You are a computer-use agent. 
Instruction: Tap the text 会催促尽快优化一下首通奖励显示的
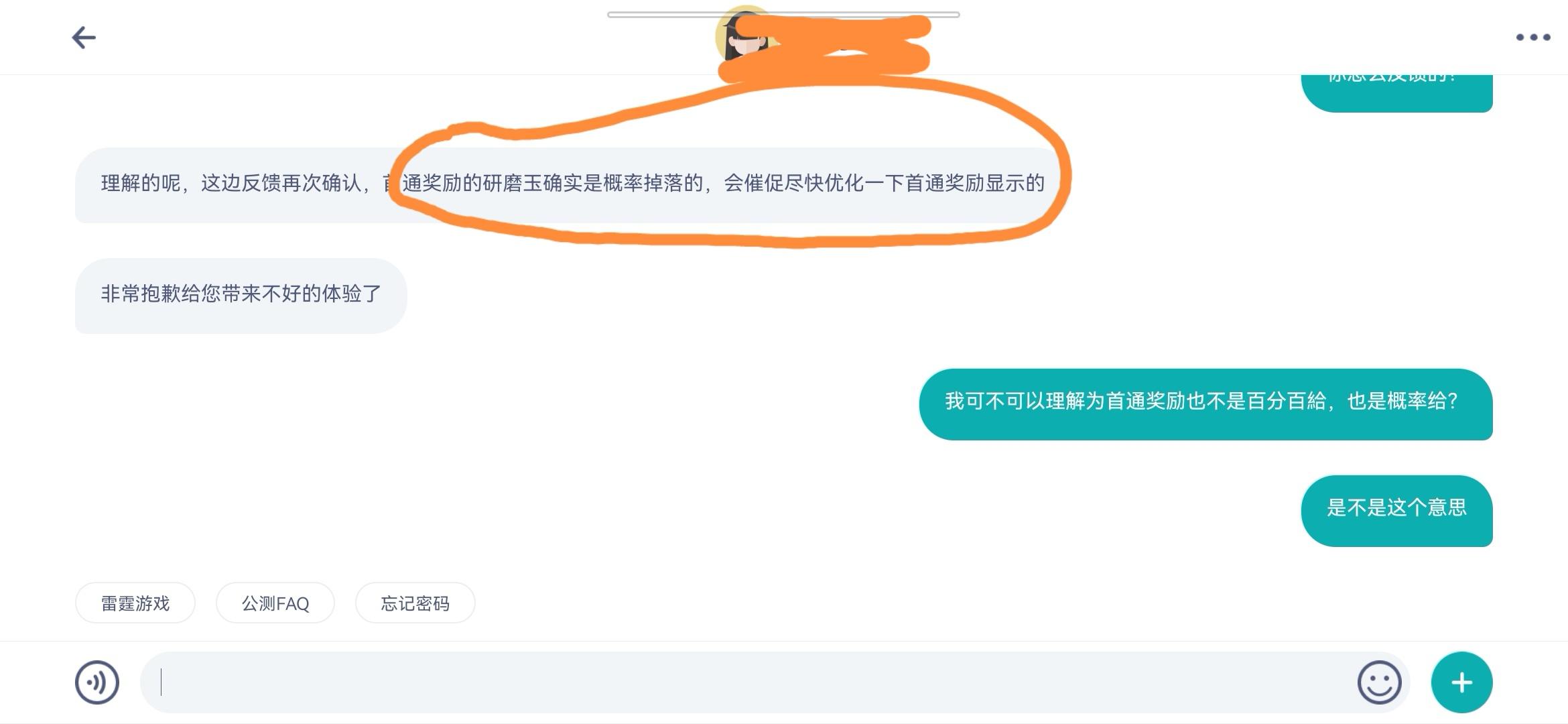point(885,183)
